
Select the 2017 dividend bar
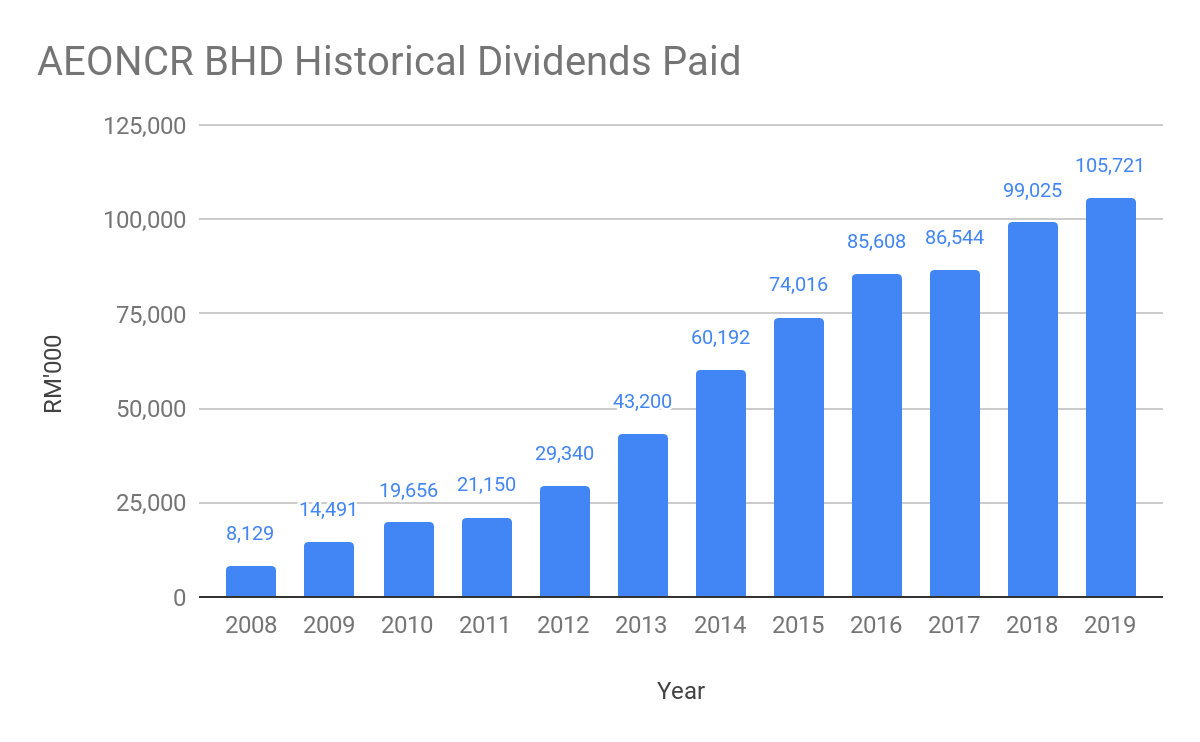955,434
